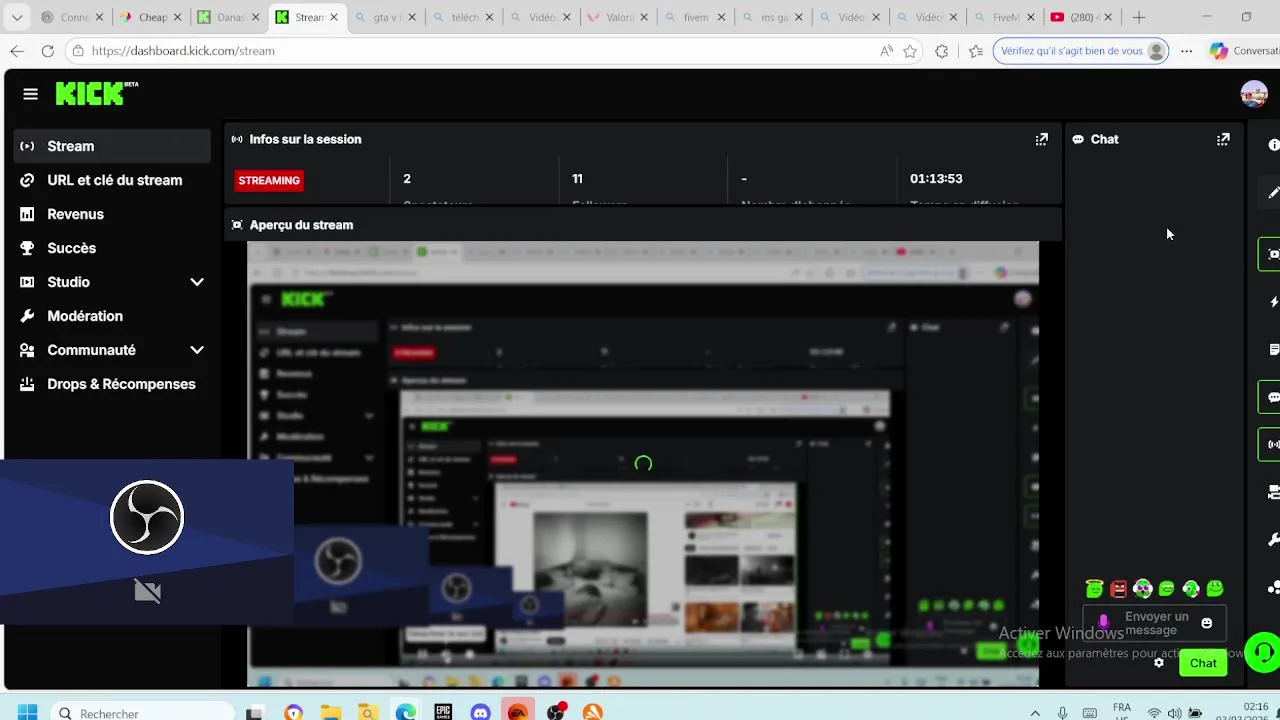Click the lightning bolt quick actions icon
This screenshot has width=1280, height=720.
click(1273, 302)
